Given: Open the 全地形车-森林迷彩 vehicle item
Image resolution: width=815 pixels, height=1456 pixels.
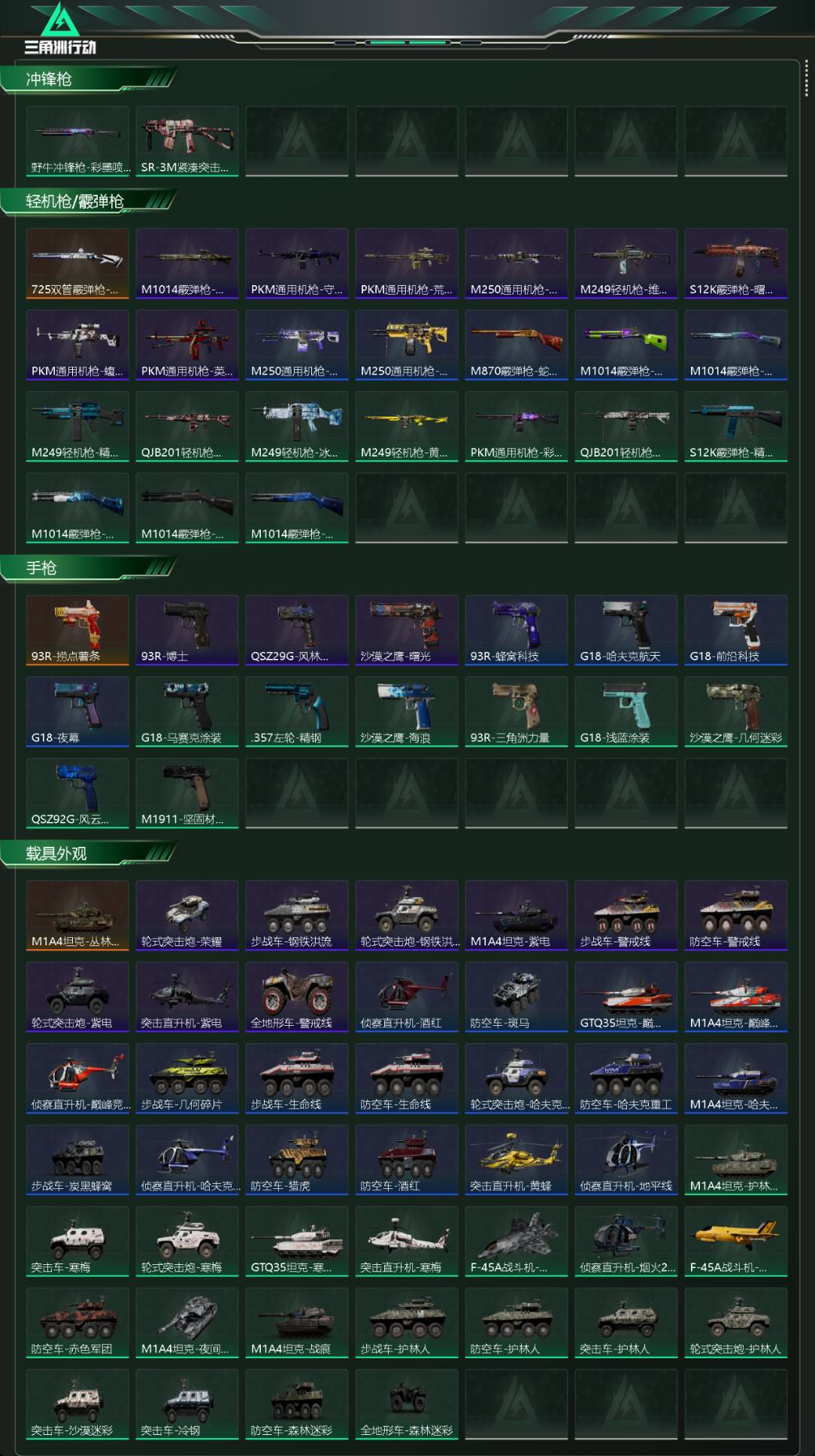Looking at the screenshot, I should point(407,1404).
